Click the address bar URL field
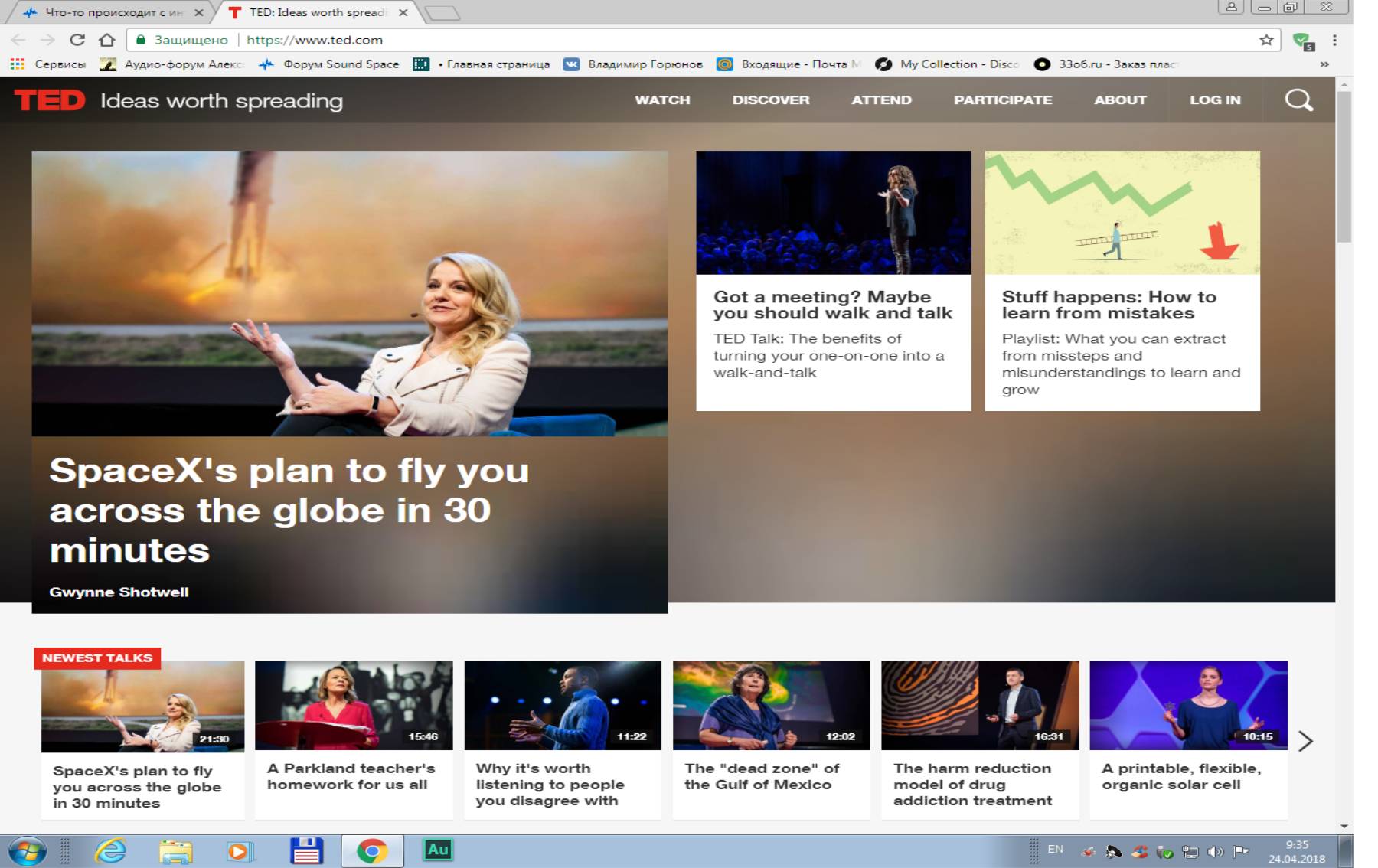 [x=689, y=40]
